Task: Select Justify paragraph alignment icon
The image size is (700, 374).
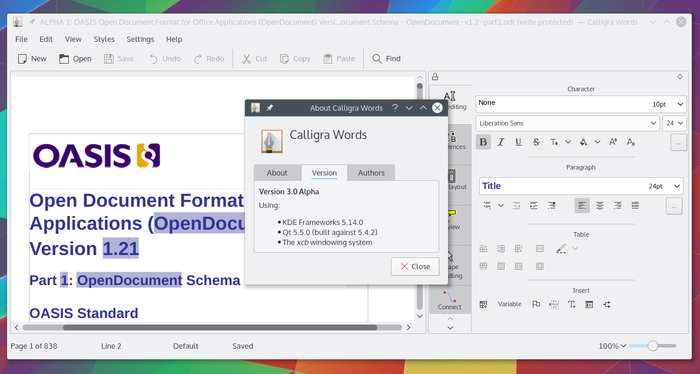Action: tap(635, 206)
